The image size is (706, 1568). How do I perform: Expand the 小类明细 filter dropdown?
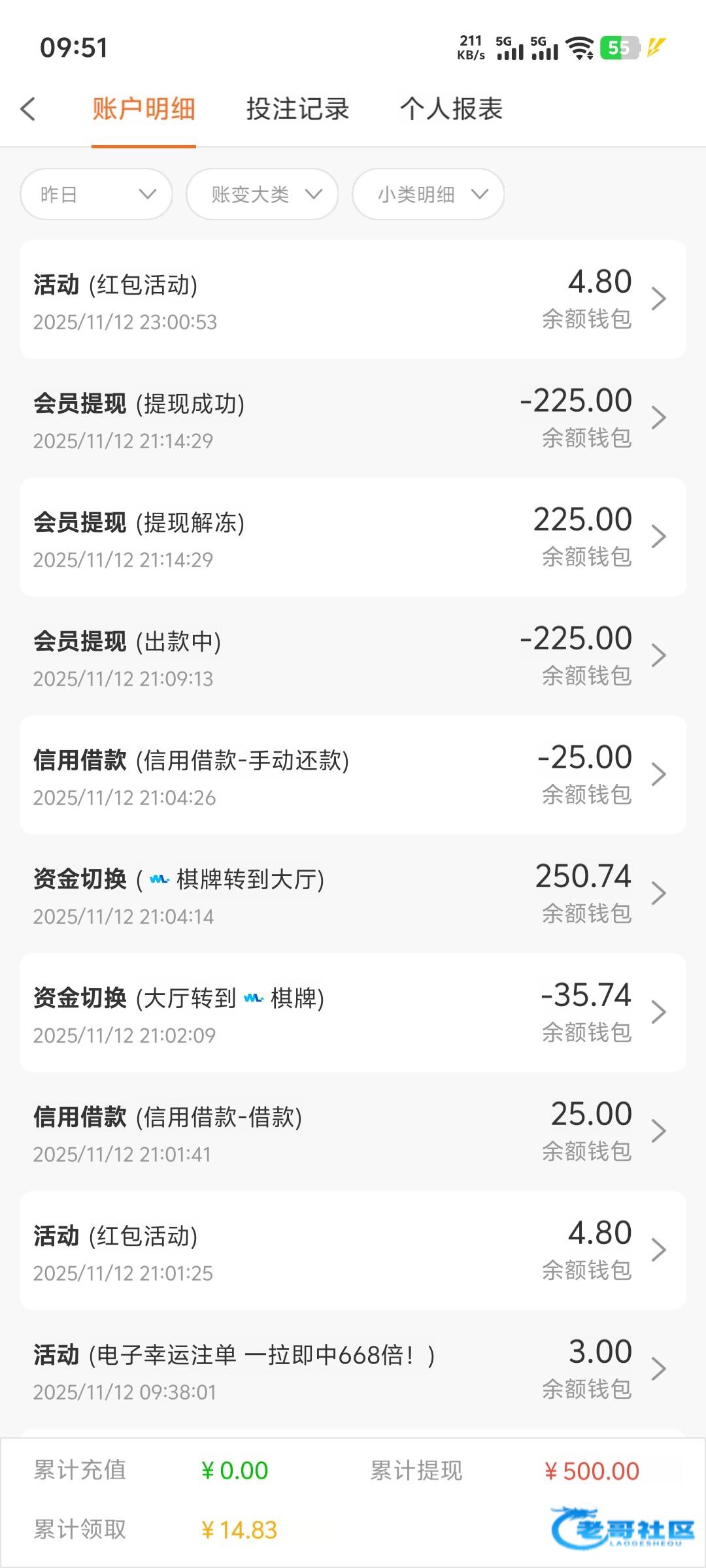pyautogui.click(x=428, y=194)
